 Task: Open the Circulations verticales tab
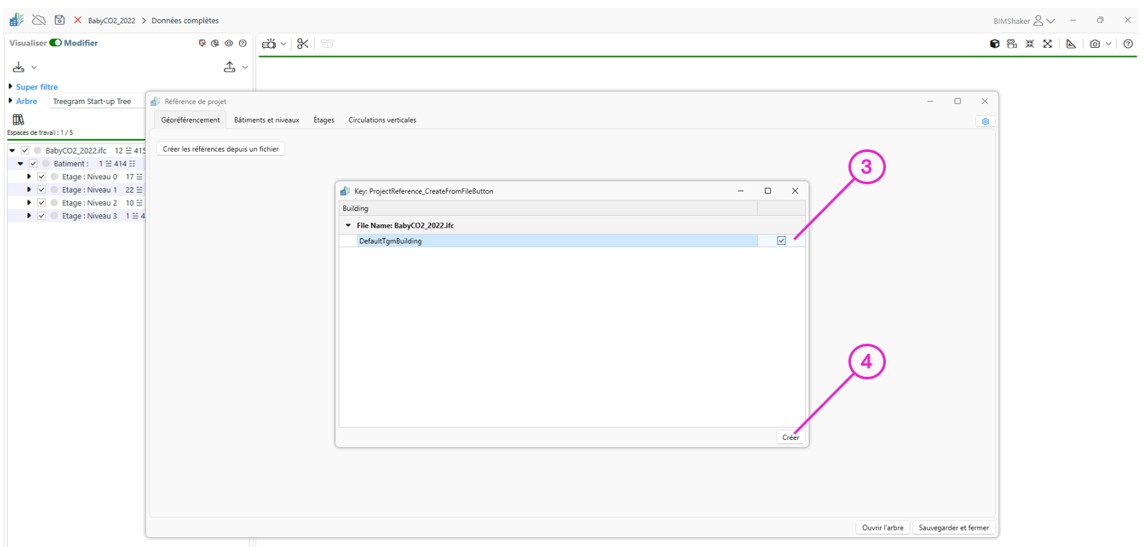click(382, 120)
